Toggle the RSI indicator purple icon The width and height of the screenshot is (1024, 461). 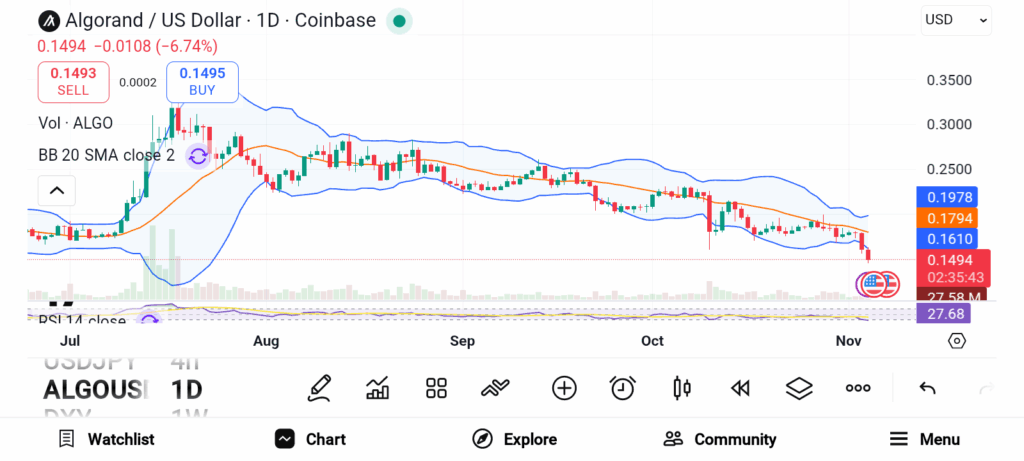click(149, 321)
